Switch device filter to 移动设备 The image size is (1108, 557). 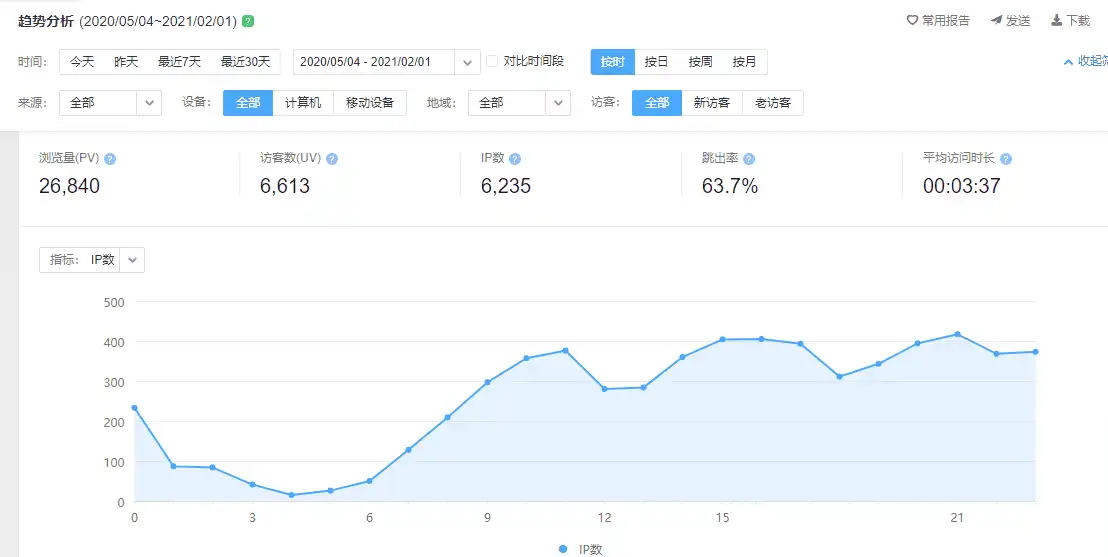point(370,103)
